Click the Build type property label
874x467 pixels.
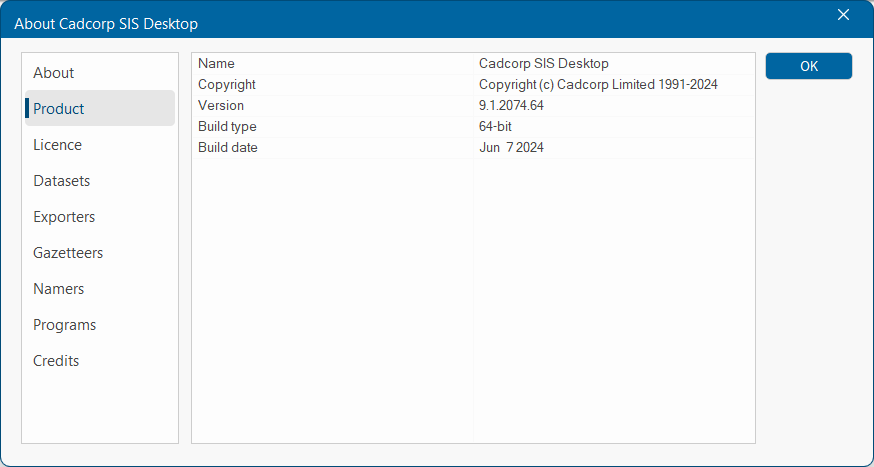(227, 127)
